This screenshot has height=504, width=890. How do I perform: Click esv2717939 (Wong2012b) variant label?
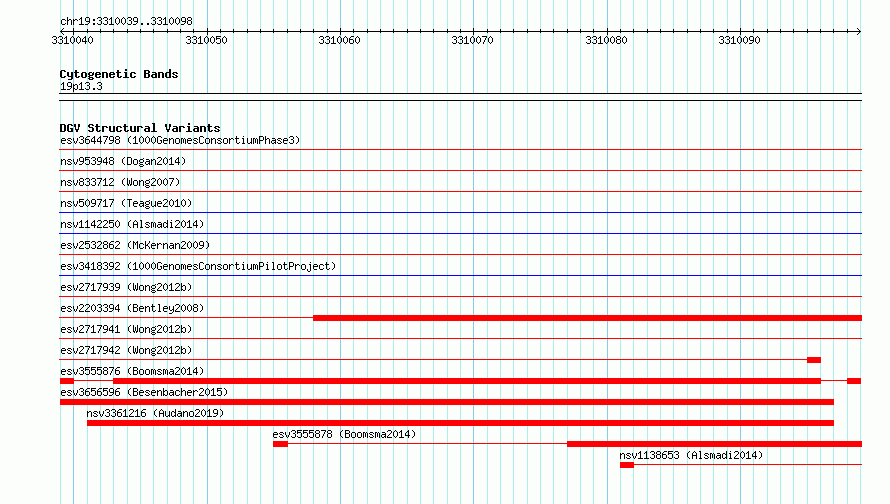126,287
